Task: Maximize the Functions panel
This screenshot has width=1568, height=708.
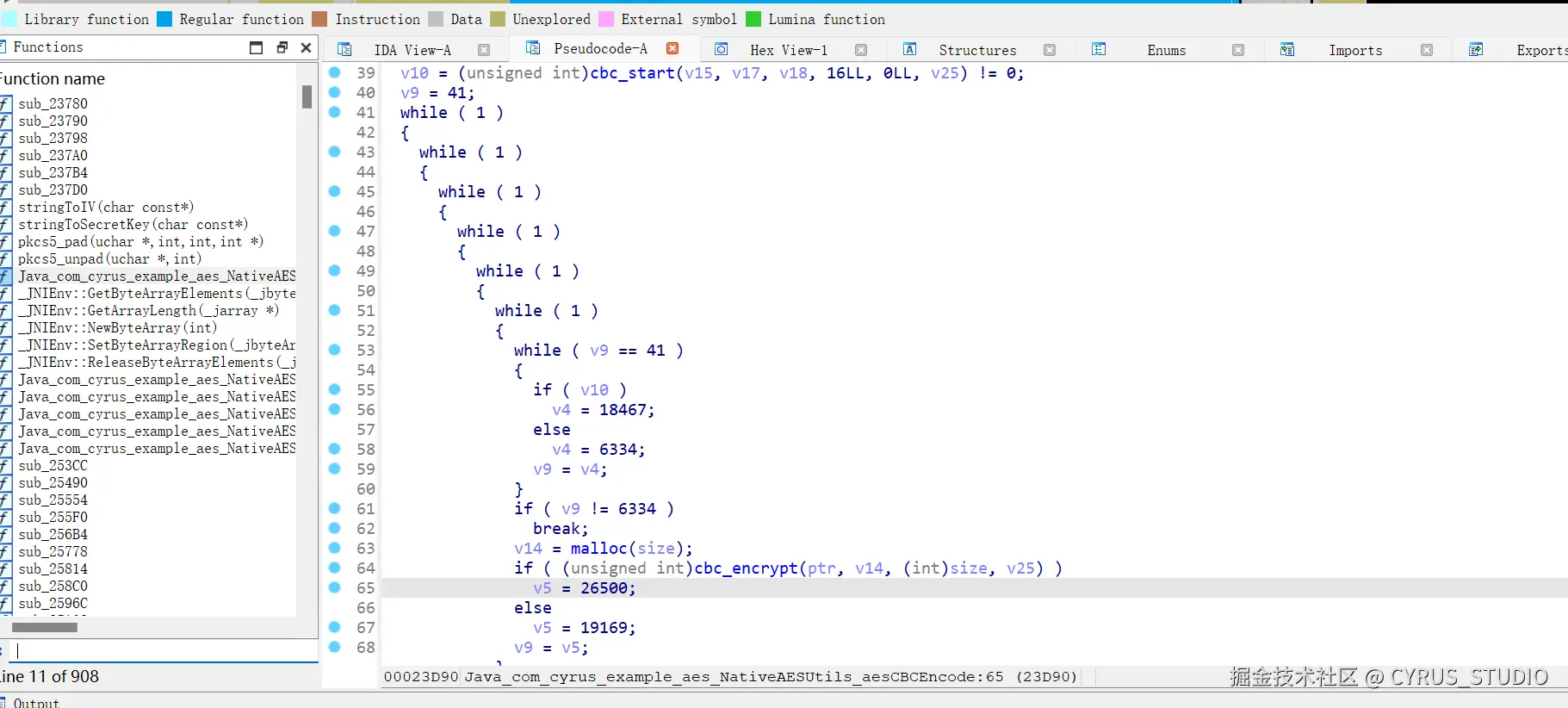Action: coord(256,47)
